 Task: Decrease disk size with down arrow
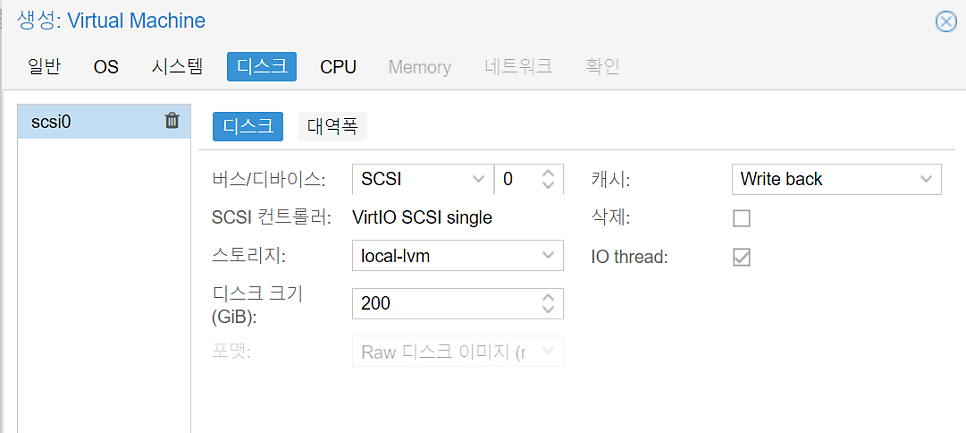click(548, 309)
